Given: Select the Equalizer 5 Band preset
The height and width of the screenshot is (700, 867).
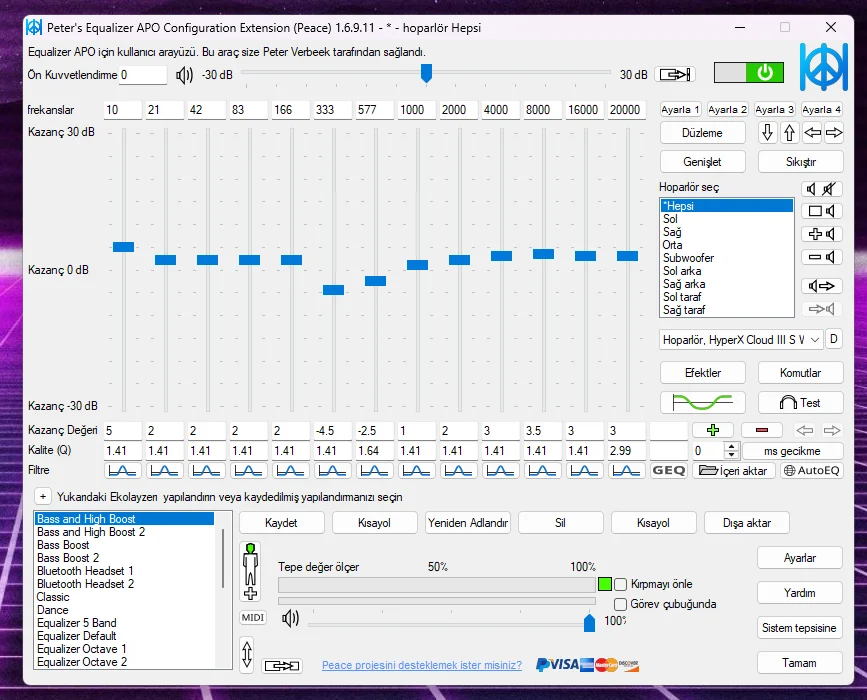Looking at the screenshot, I should tap(124, 623).
